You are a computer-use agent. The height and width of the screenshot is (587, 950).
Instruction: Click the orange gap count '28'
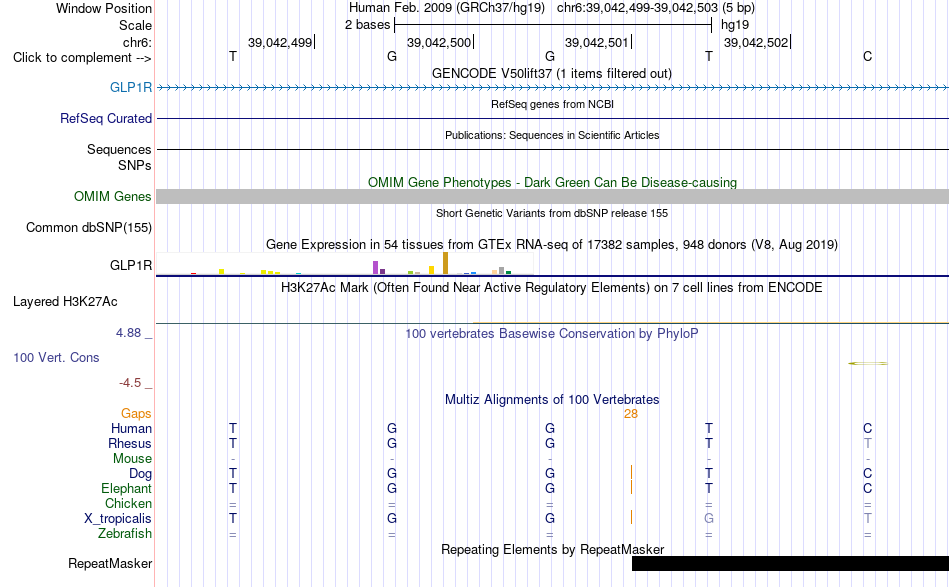click(x=631, y=414)
